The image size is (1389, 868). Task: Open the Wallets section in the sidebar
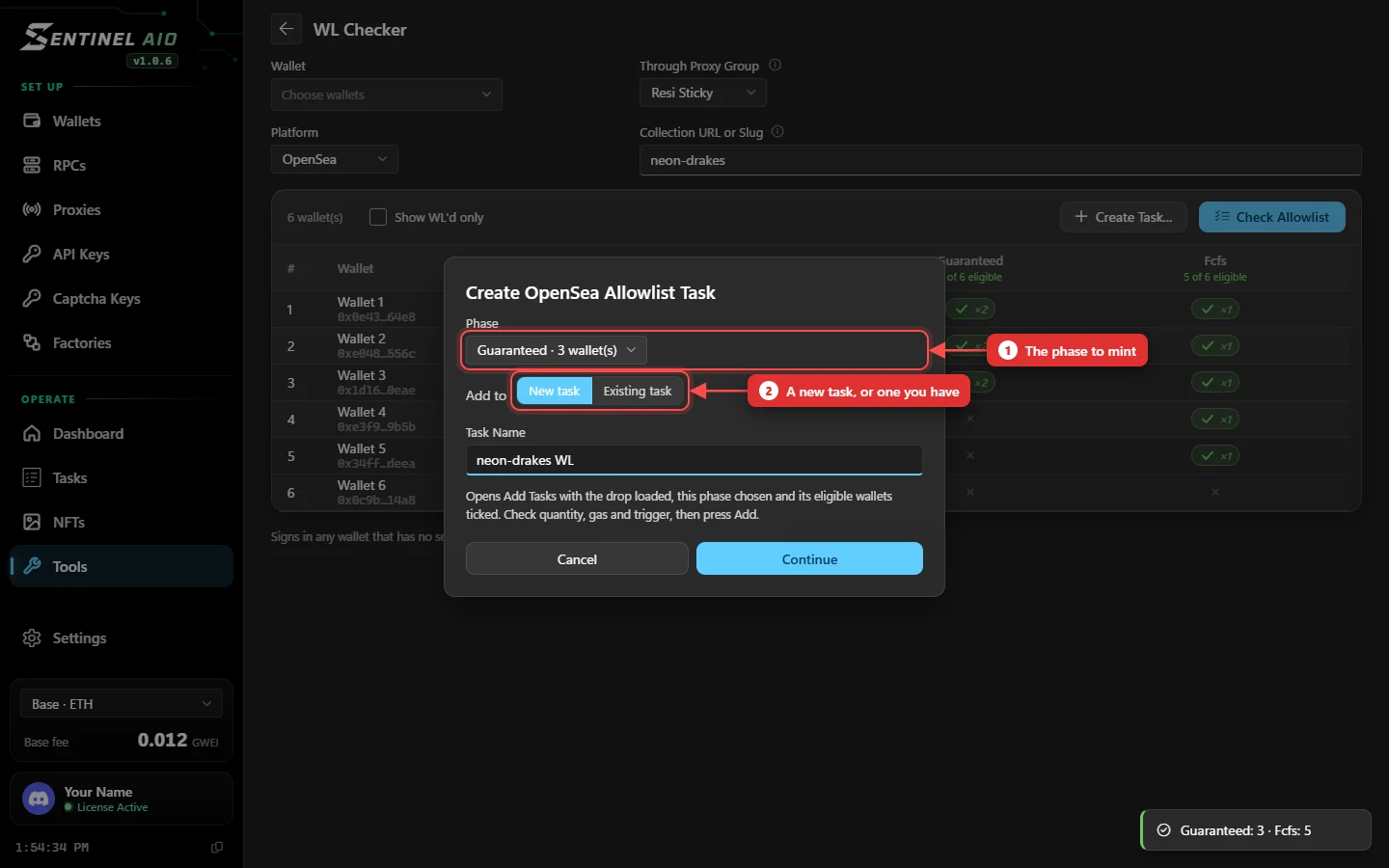[x=122, y=122]
